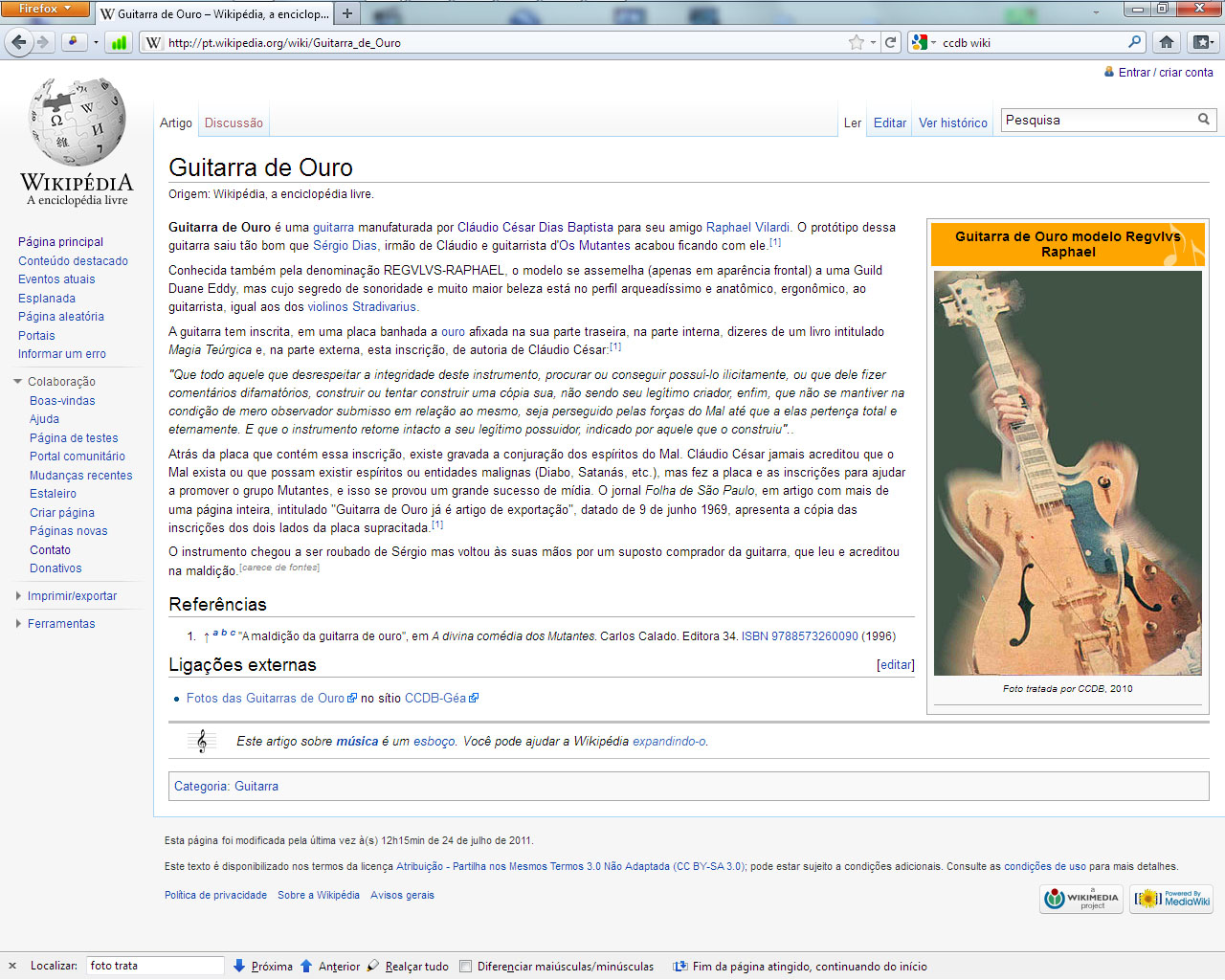Expand the Imprimir/exportar sidebar section

pyautogui.click(x=18, y=596)
